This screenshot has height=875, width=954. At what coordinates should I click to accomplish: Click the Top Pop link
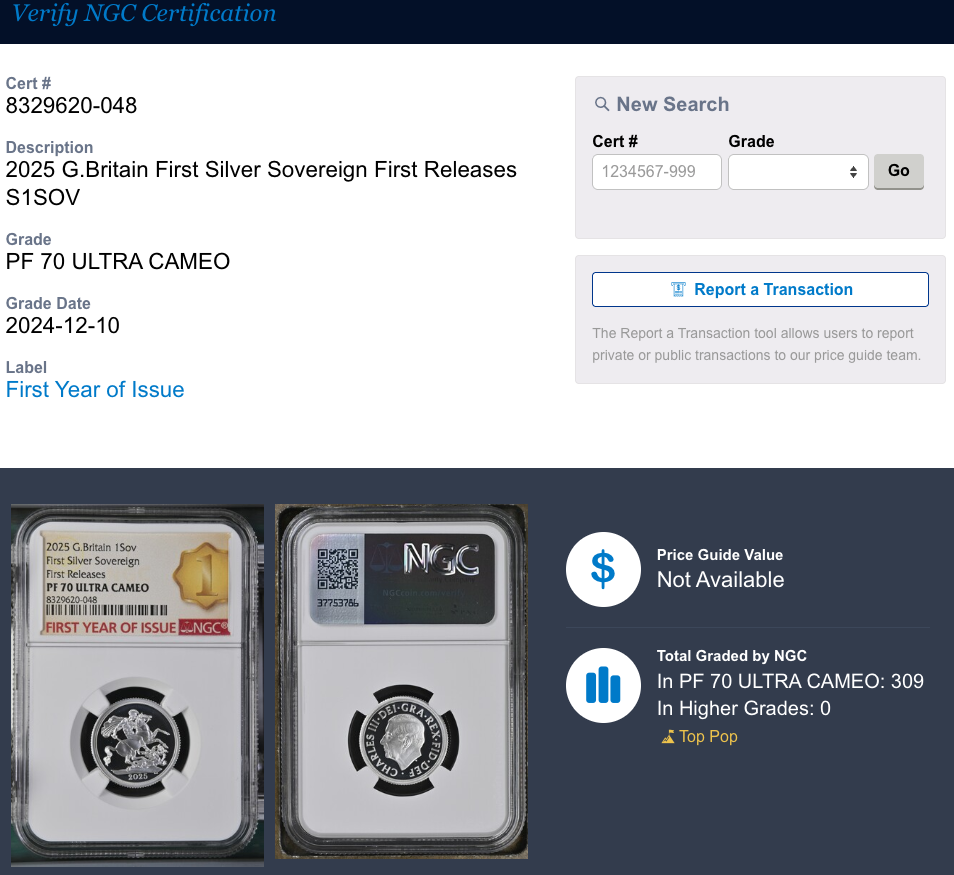[x=708, y=736]
